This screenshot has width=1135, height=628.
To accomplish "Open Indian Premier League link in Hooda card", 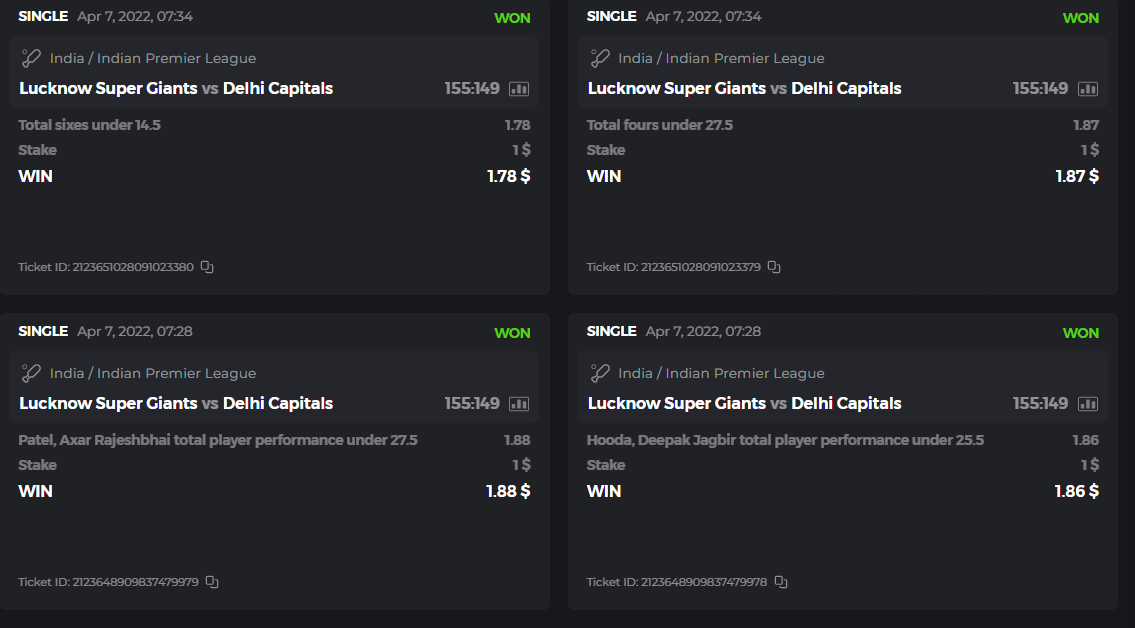I will [745, 373].
